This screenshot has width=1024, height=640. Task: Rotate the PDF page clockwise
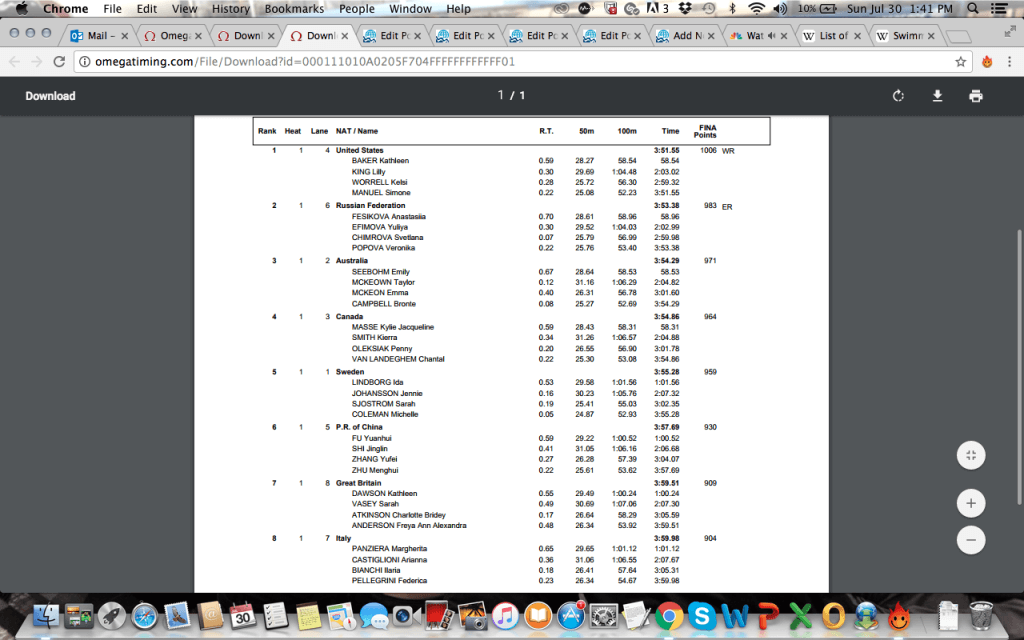click(898, 96)
